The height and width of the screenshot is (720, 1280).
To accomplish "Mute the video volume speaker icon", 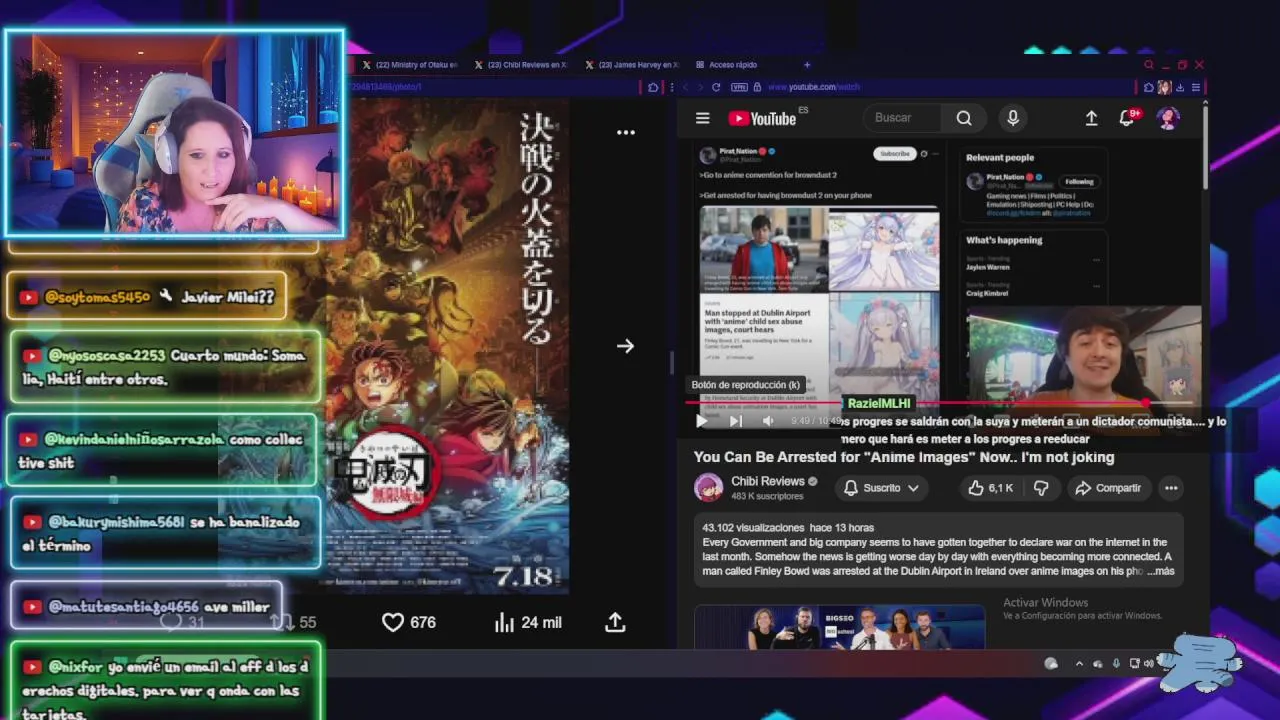I will (768, 421).
